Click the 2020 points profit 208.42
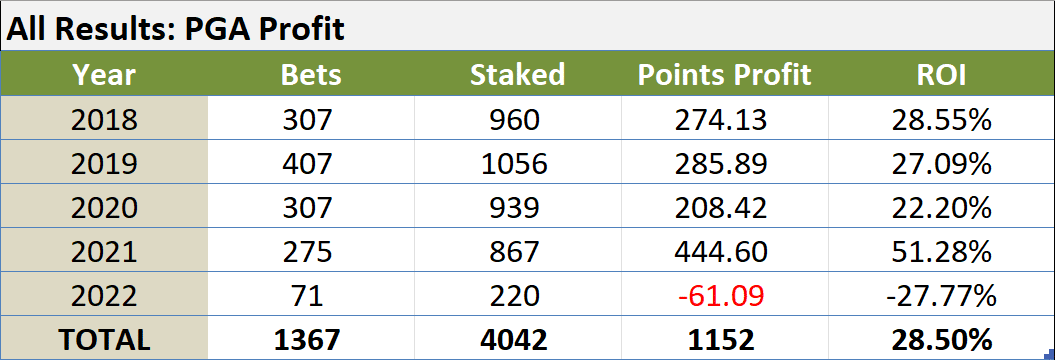The image size is (1055, 360). point(725,207)
